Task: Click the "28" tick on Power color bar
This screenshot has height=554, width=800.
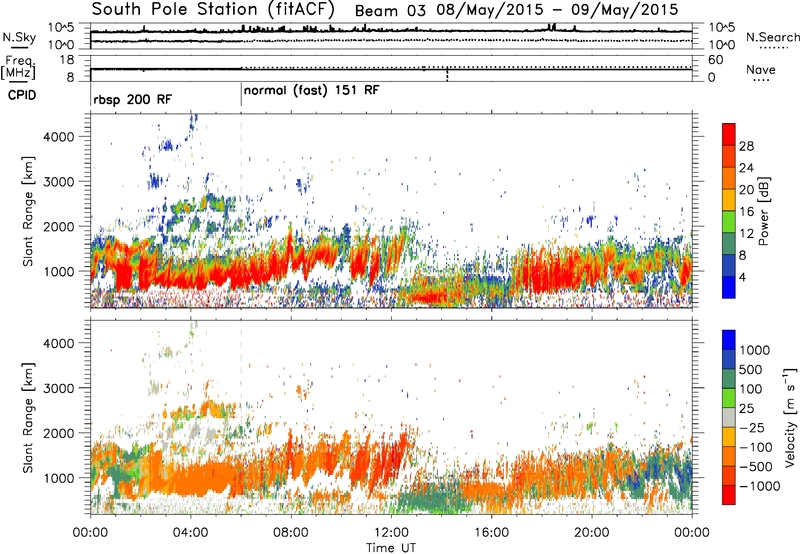Action: click(x=746, y=146)
